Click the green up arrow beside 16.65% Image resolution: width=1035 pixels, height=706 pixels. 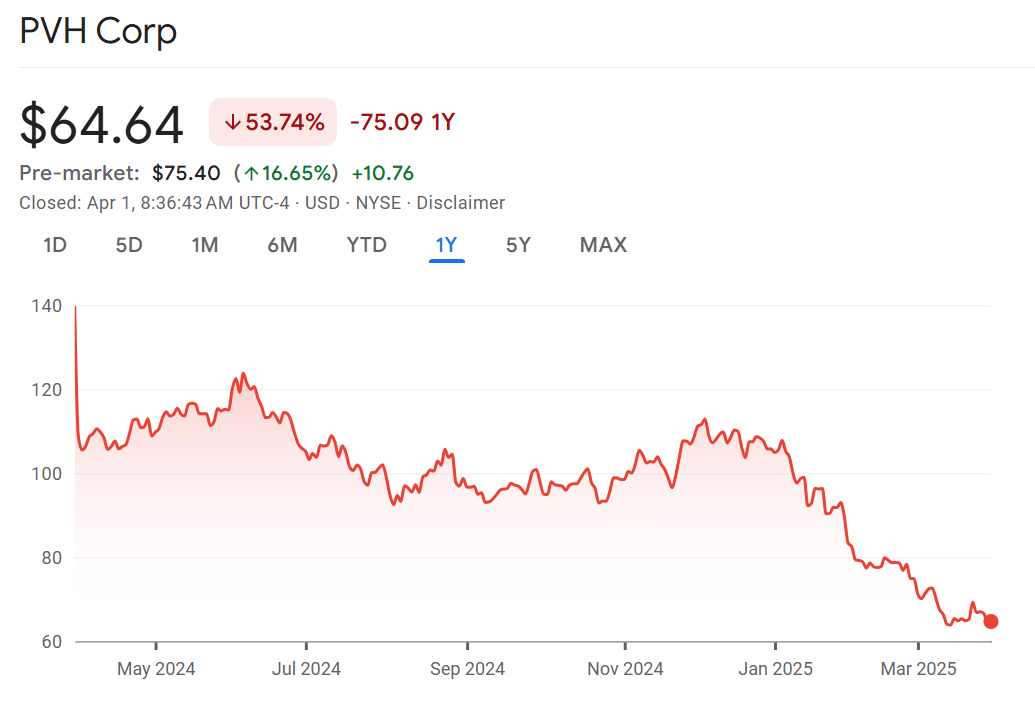click(x=250, y=174)
